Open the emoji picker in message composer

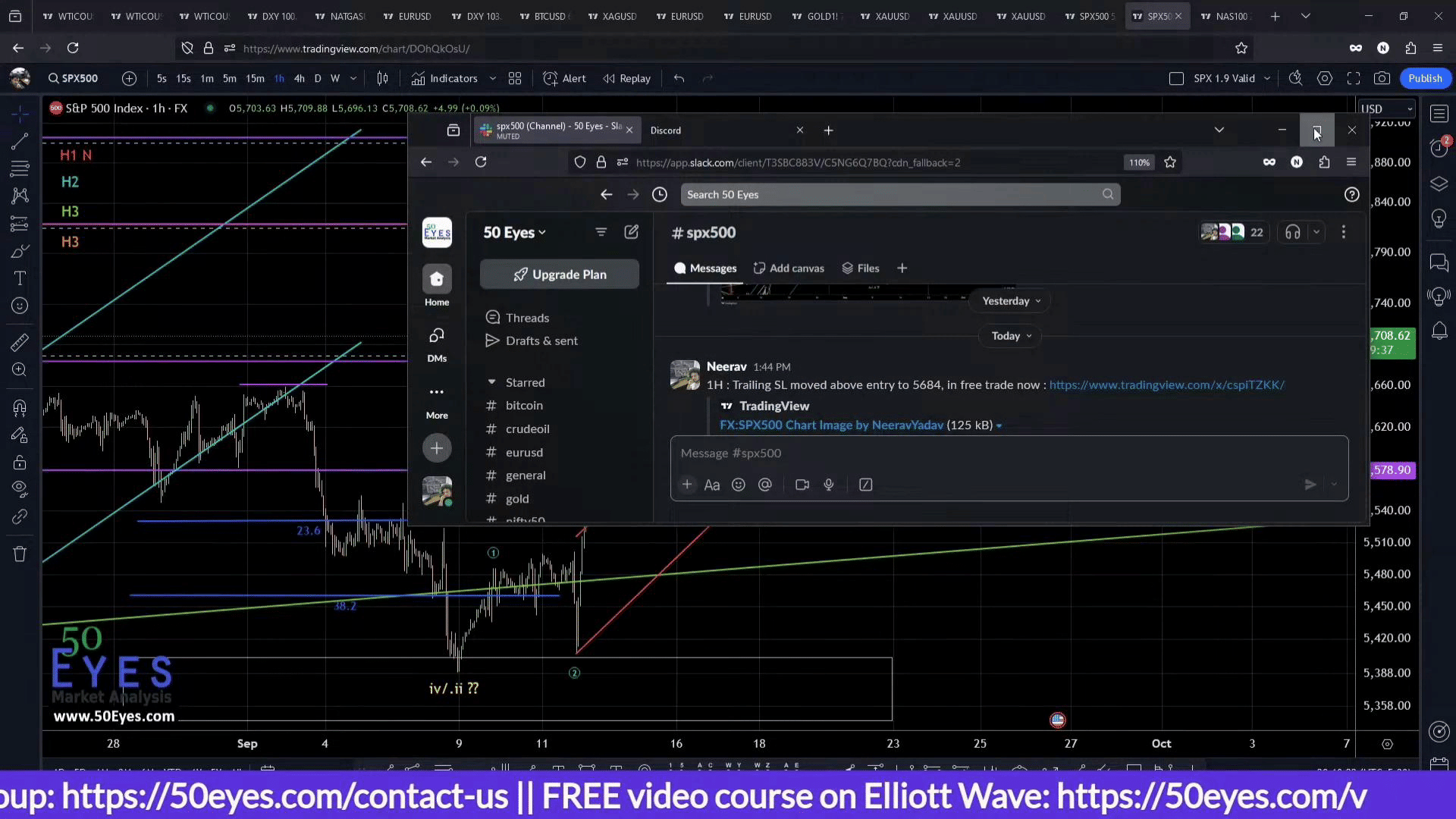pyautogui.click(x=739, y=485)
